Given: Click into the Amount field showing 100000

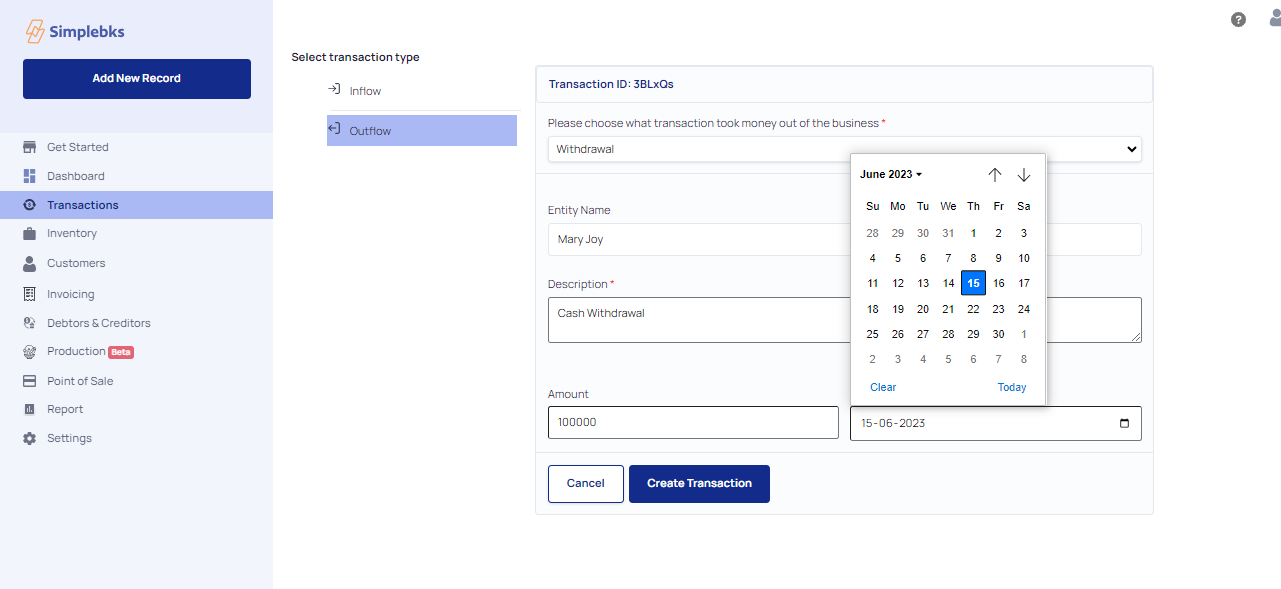Looking at the screenshot, I should 693,423.
